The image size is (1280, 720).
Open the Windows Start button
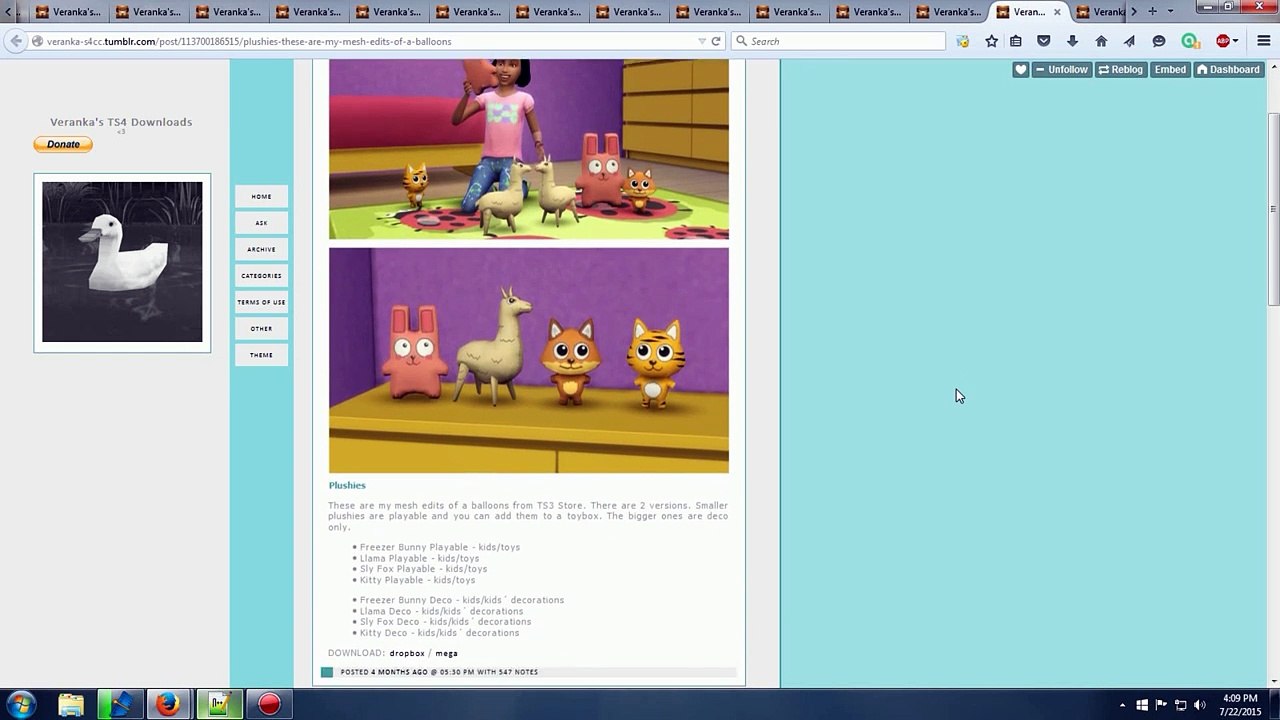[x=21, y=704]
